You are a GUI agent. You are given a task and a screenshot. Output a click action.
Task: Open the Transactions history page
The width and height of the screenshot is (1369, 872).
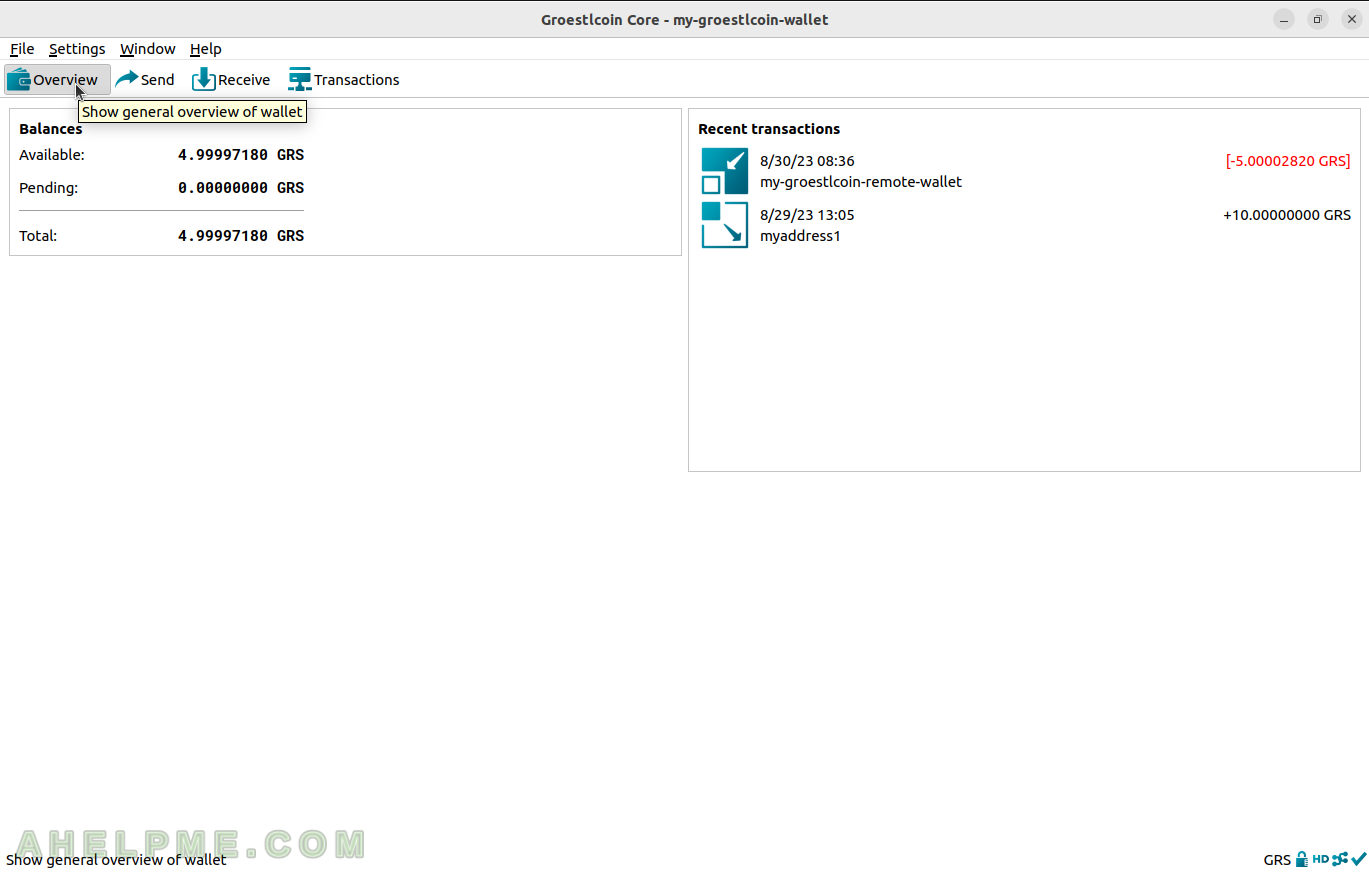click(x=344, y=80)
